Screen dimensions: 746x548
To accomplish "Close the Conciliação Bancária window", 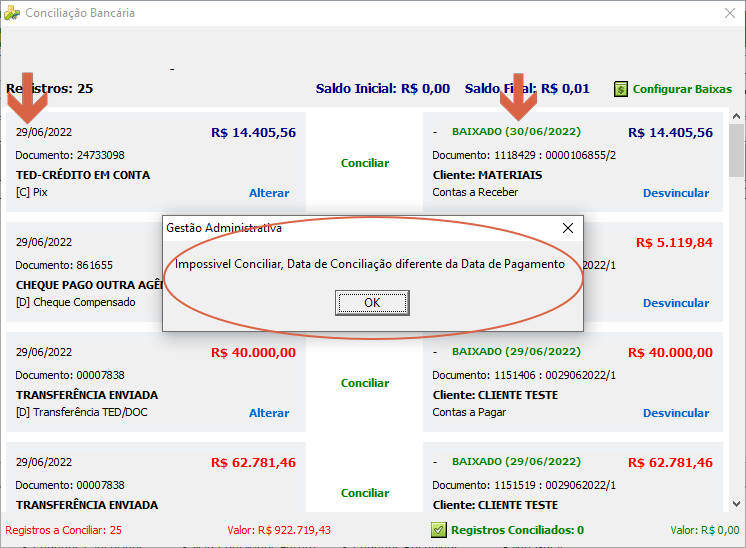I will click(730, 13).
